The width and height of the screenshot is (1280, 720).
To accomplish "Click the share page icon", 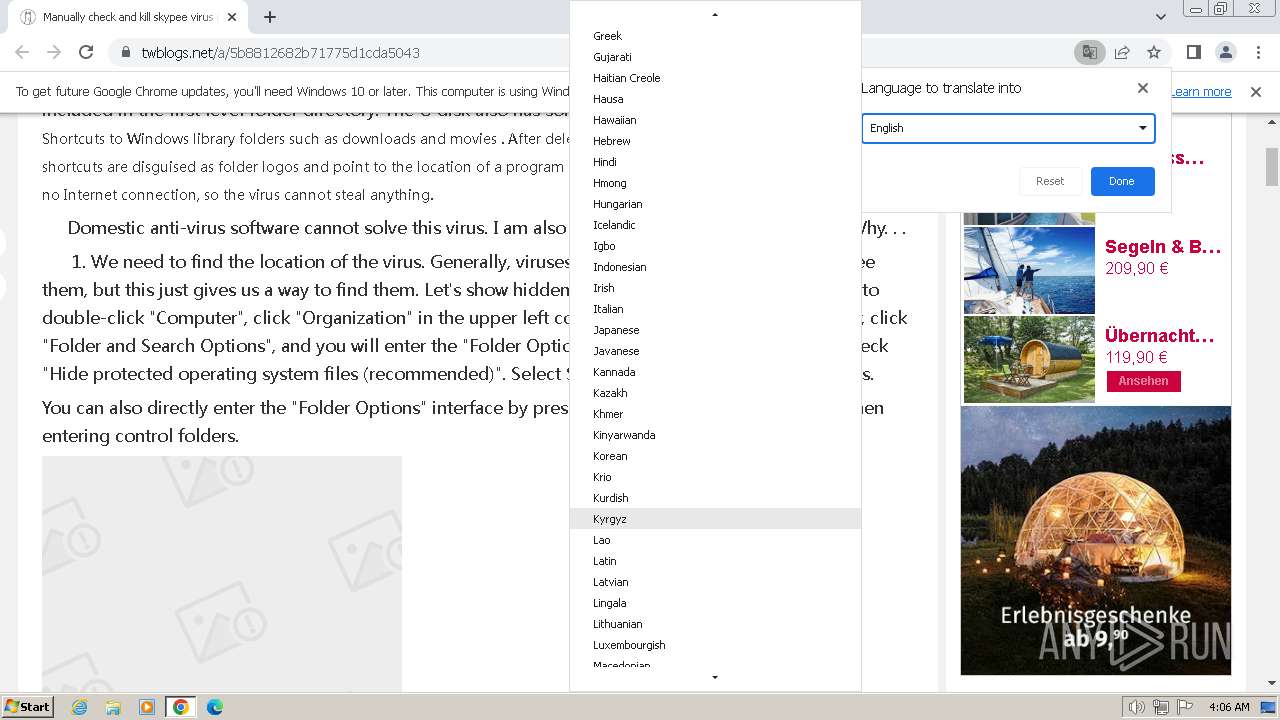I will (x=1122, y=52).
